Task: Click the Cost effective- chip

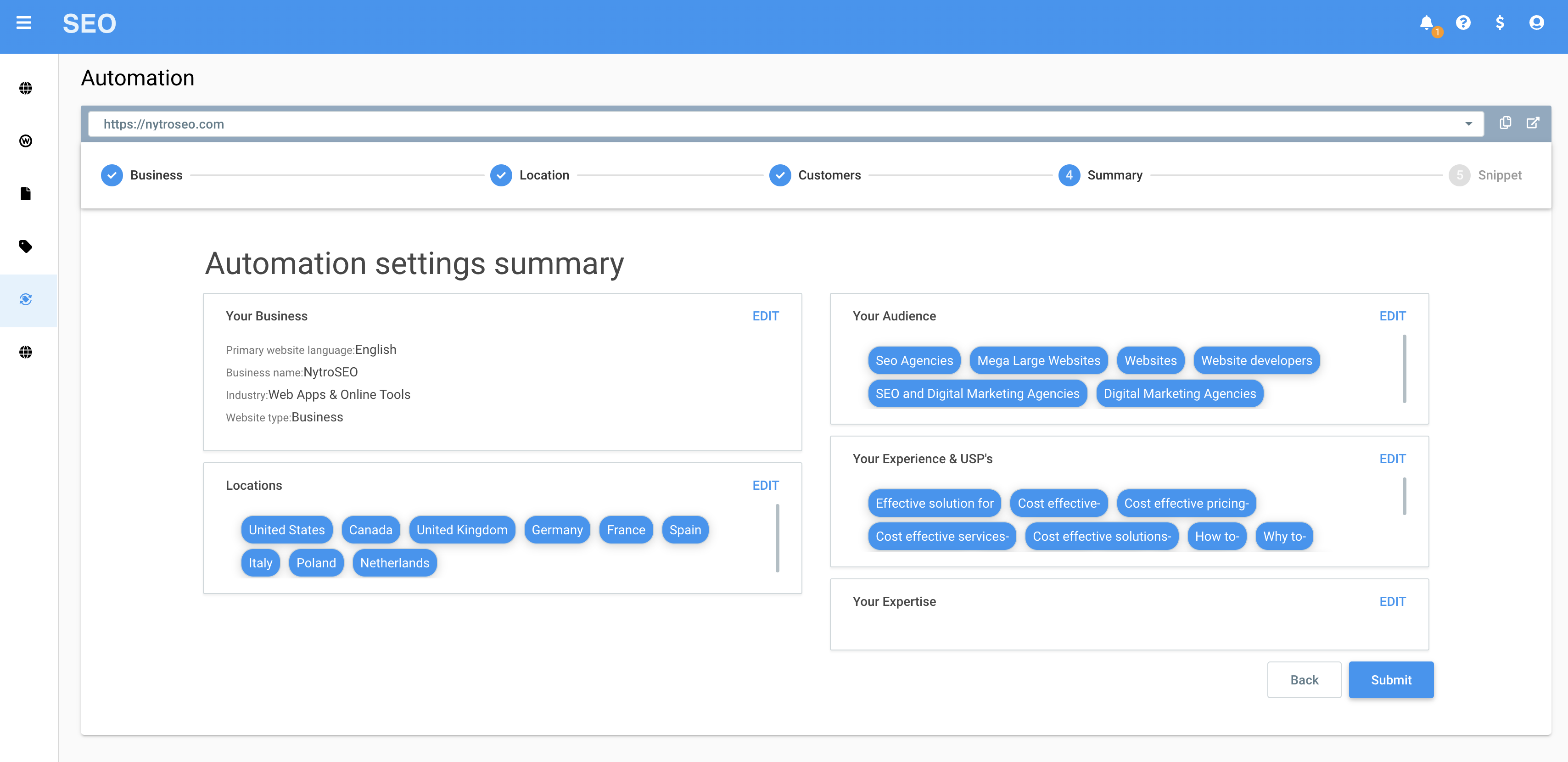Action: coord(1058,504)
